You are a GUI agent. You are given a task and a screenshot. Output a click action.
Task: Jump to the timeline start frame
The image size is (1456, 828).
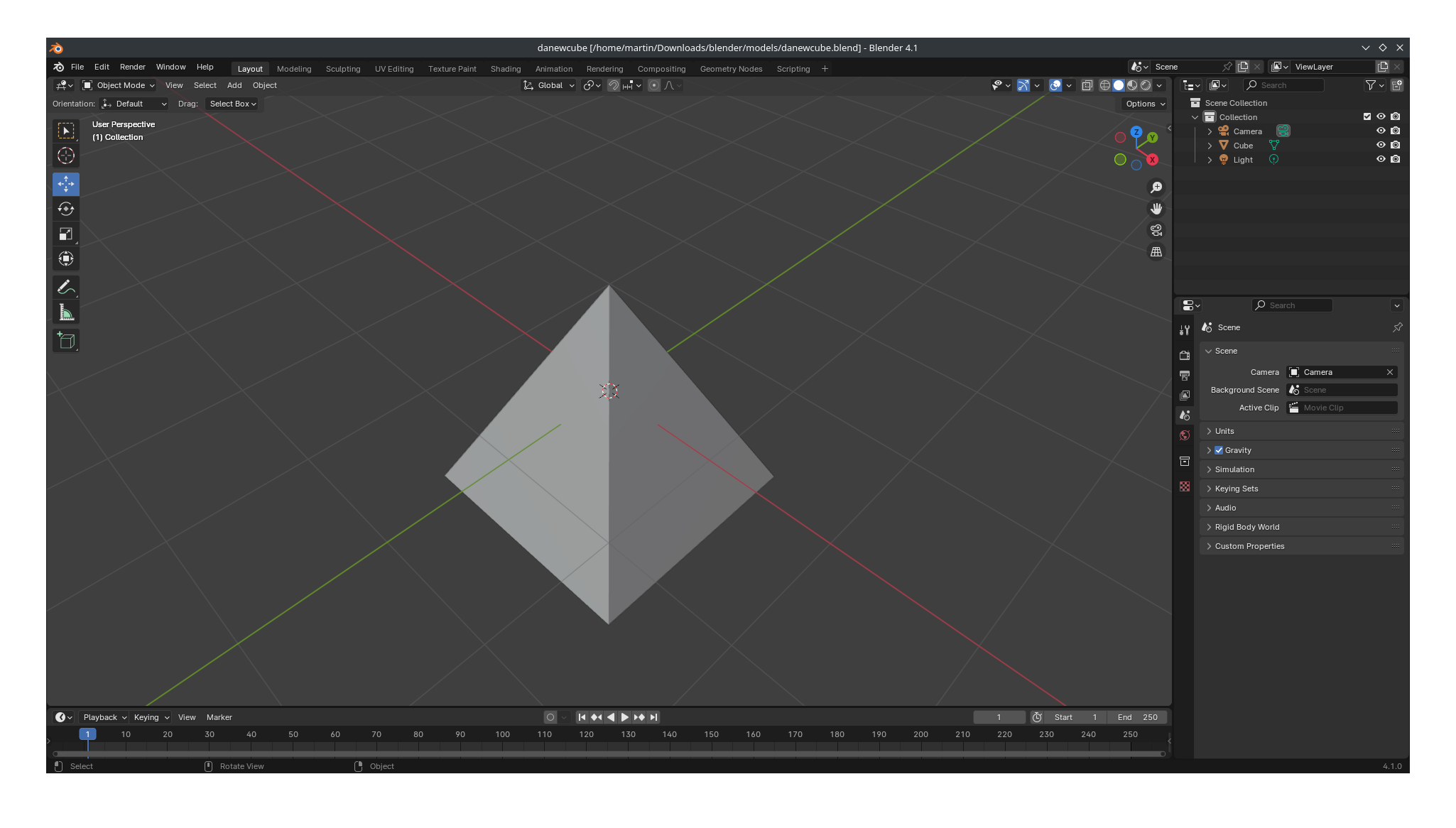[582, 717]
